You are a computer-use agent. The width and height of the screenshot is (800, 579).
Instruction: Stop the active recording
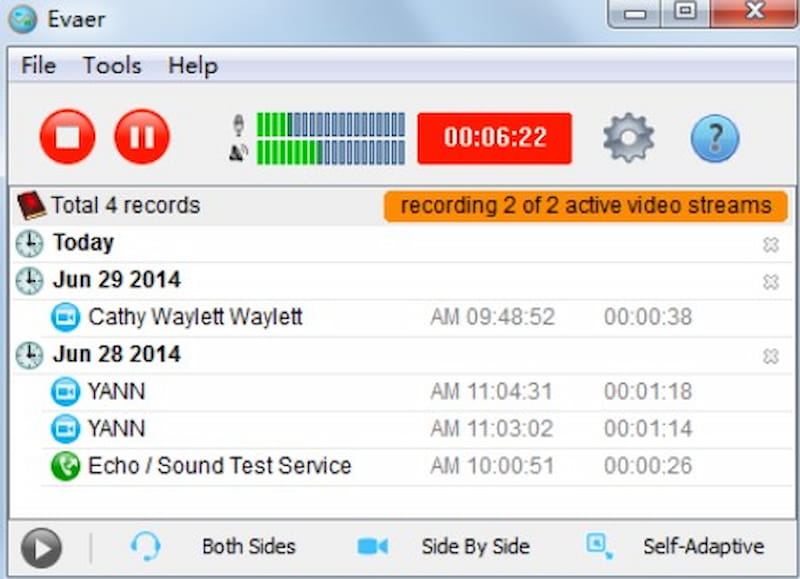coord(66,136)
